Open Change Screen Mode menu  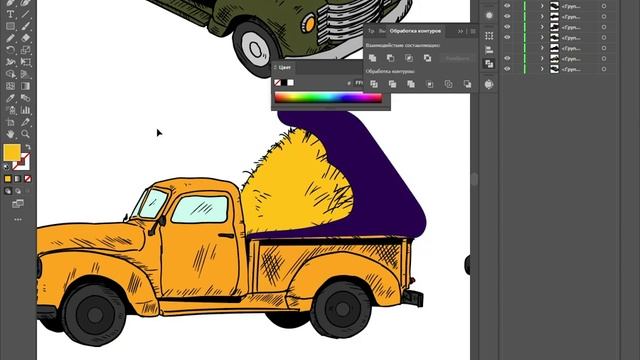click(18, 204)
